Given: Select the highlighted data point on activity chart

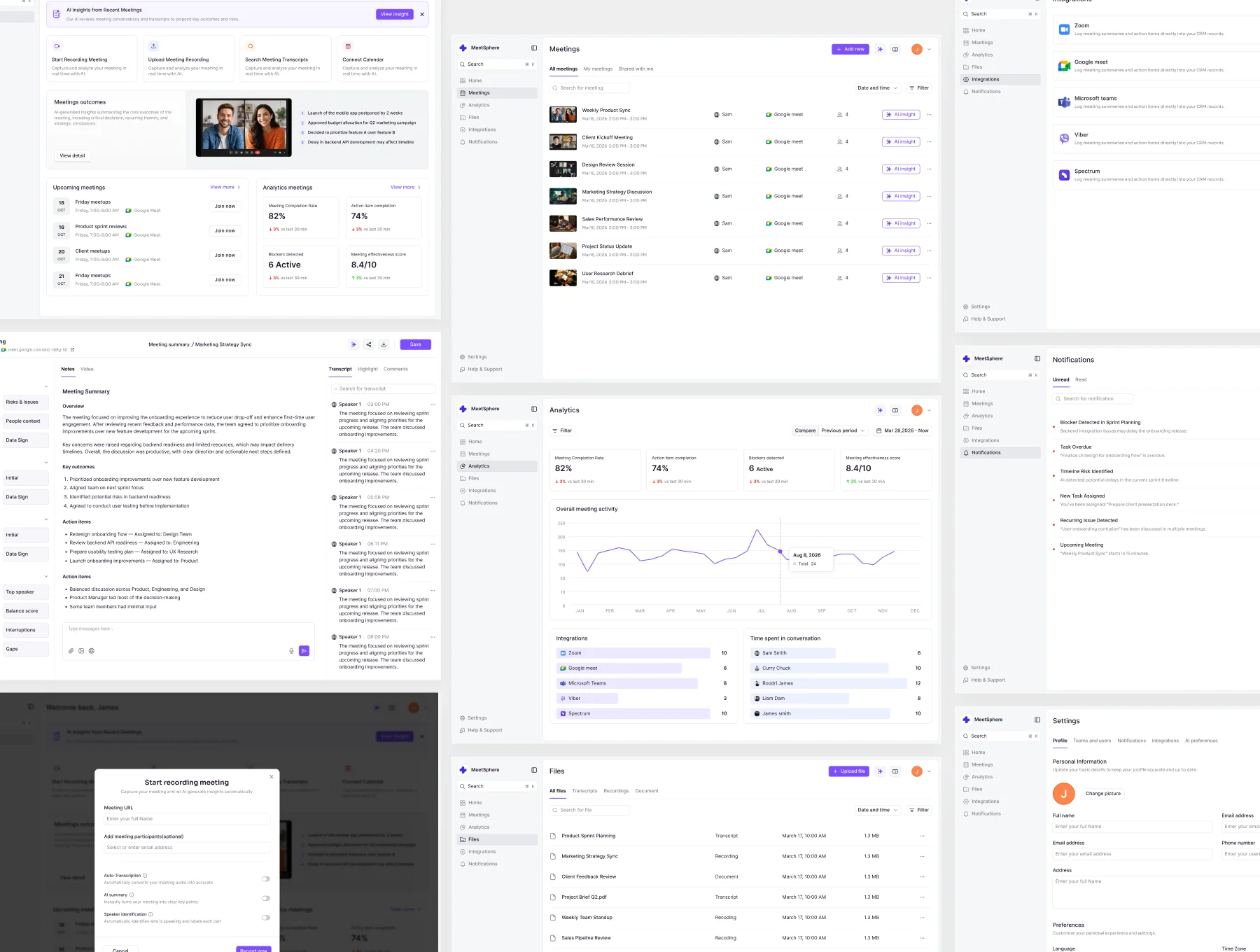Looking at the screenshot, I should coord(780,552).
